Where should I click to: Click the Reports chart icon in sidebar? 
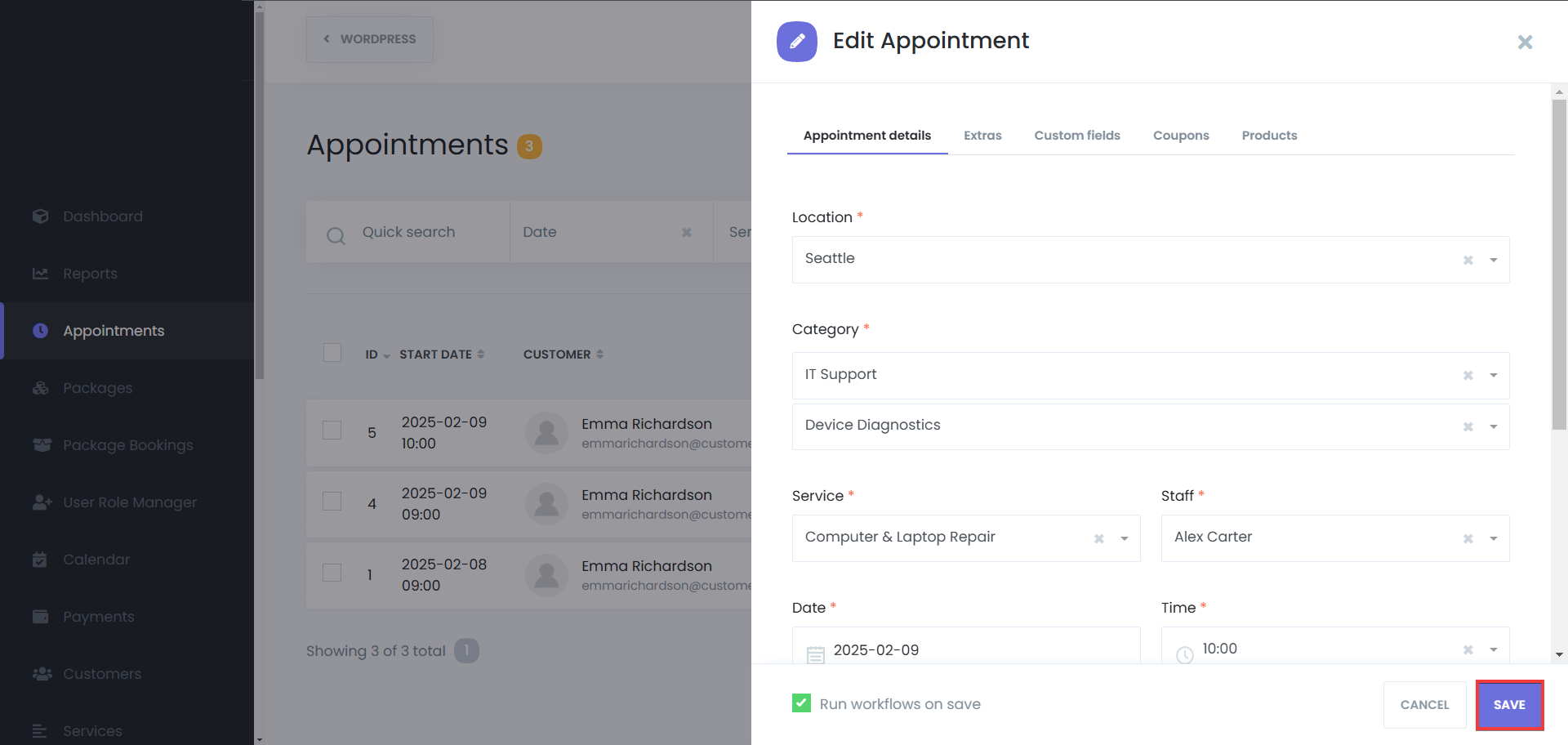point(40,274)
